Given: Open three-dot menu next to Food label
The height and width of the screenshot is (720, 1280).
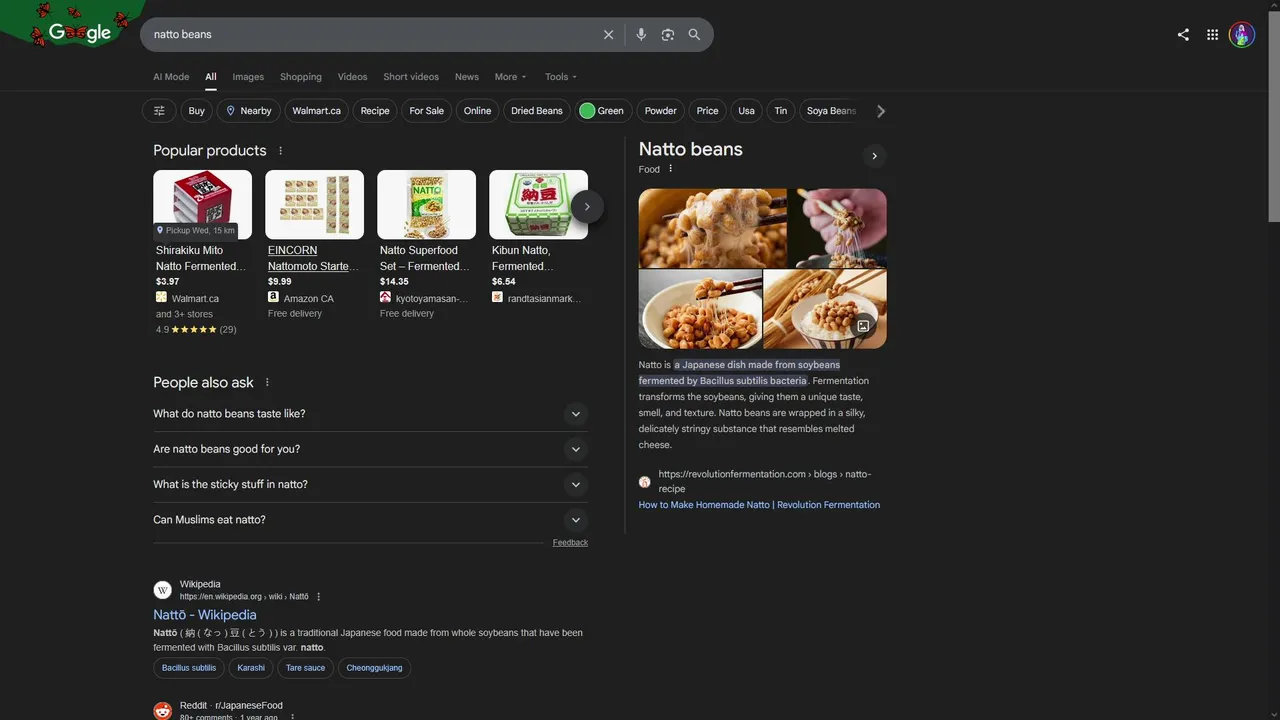Looking at the screenshot, I should (670, 169).
